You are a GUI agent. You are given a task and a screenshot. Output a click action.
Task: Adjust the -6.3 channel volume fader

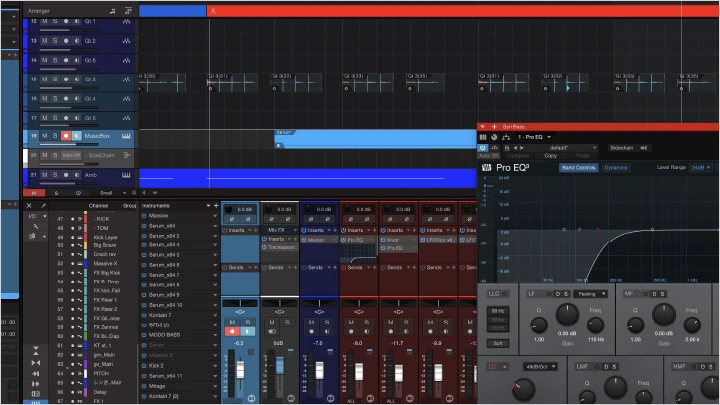(x=240, y=369)
